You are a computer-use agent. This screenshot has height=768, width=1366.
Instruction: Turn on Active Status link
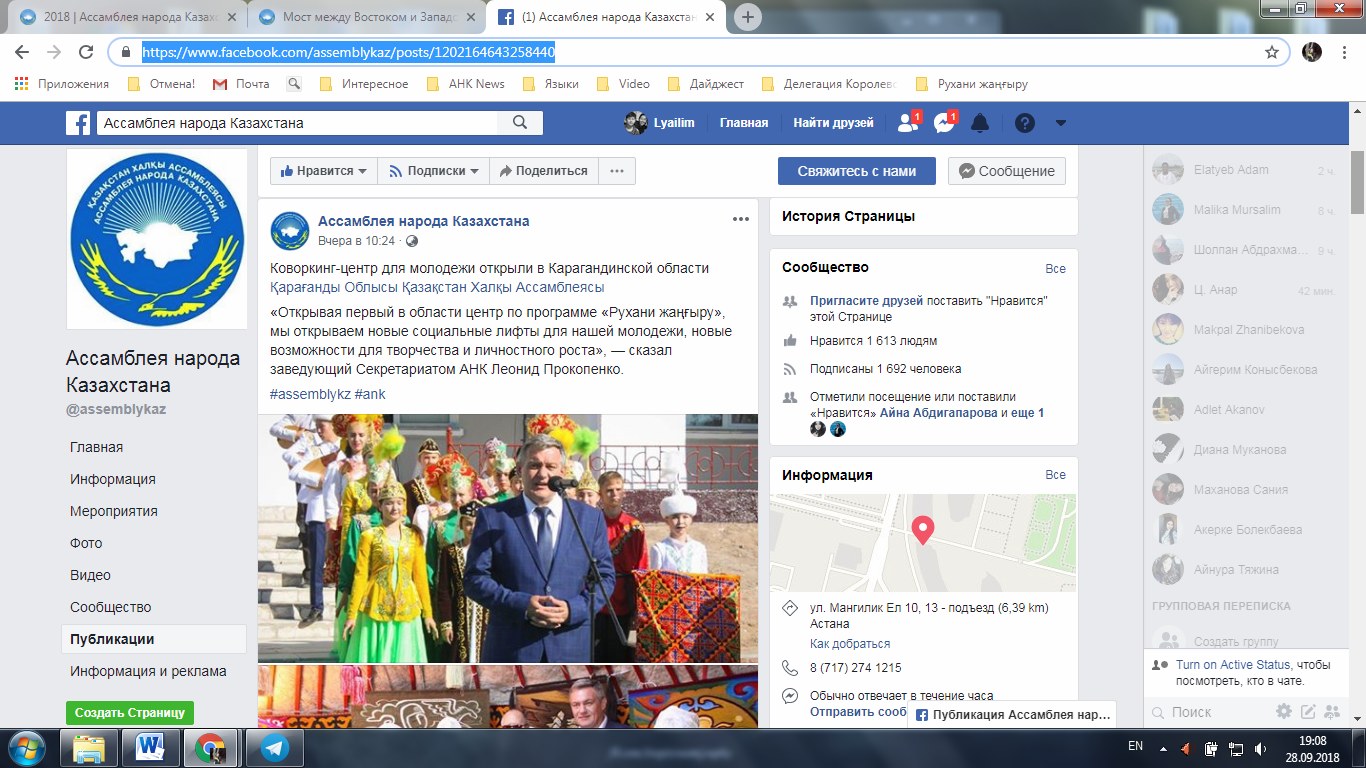pyautogui.click(x=1233, y=665)
